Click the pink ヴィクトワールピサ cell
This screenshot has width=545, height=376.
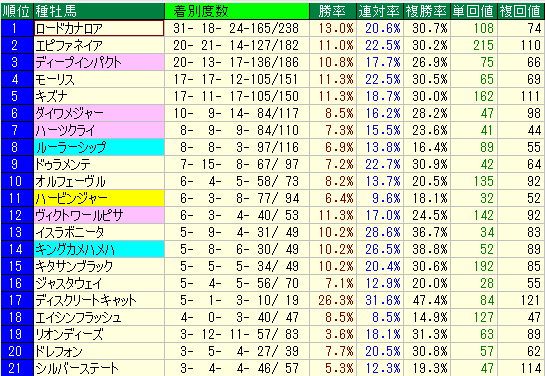(x=99, y=215)
